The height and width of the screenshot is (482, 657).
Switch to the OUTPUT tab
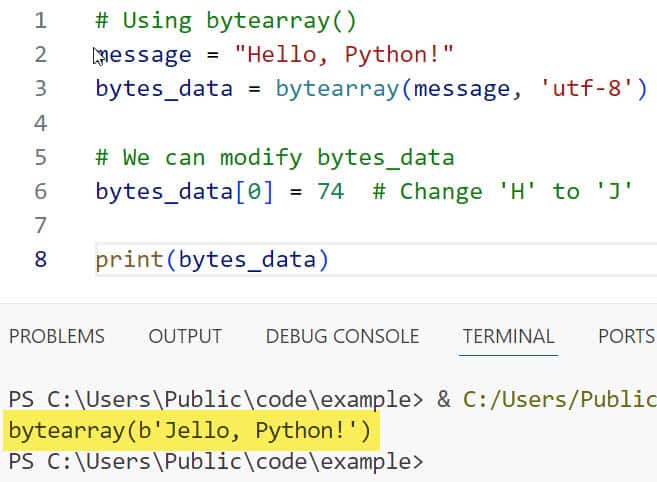point(185,336)
